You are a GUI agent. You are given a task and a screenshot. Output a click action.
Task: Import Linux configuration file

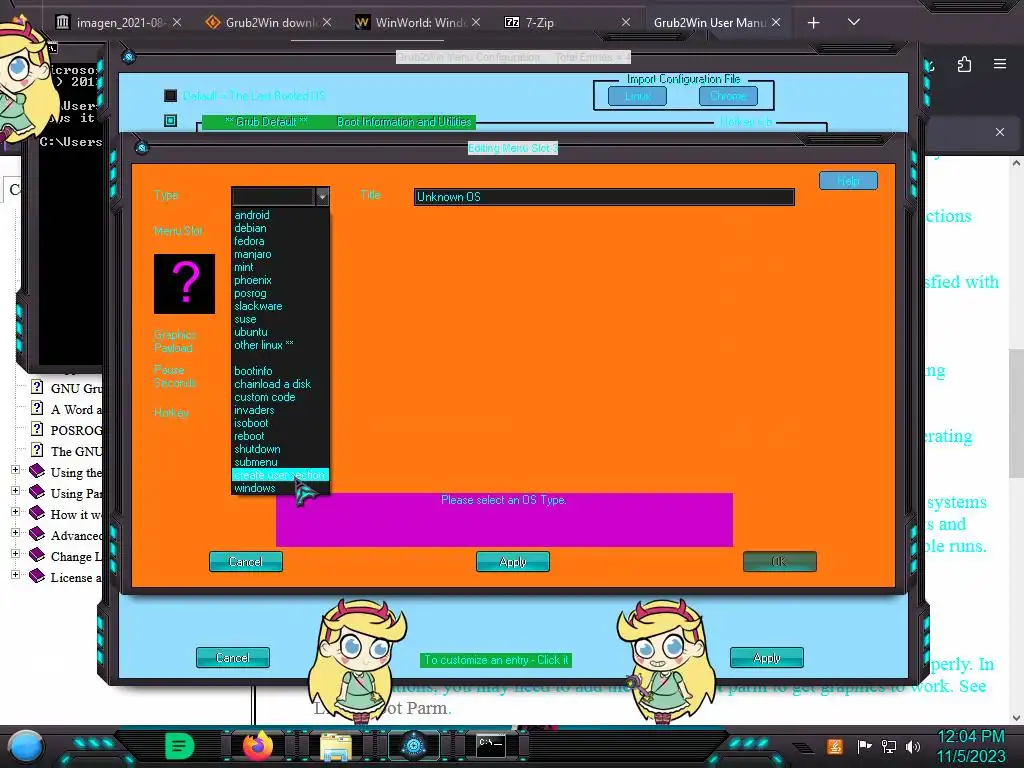[637, 96]
